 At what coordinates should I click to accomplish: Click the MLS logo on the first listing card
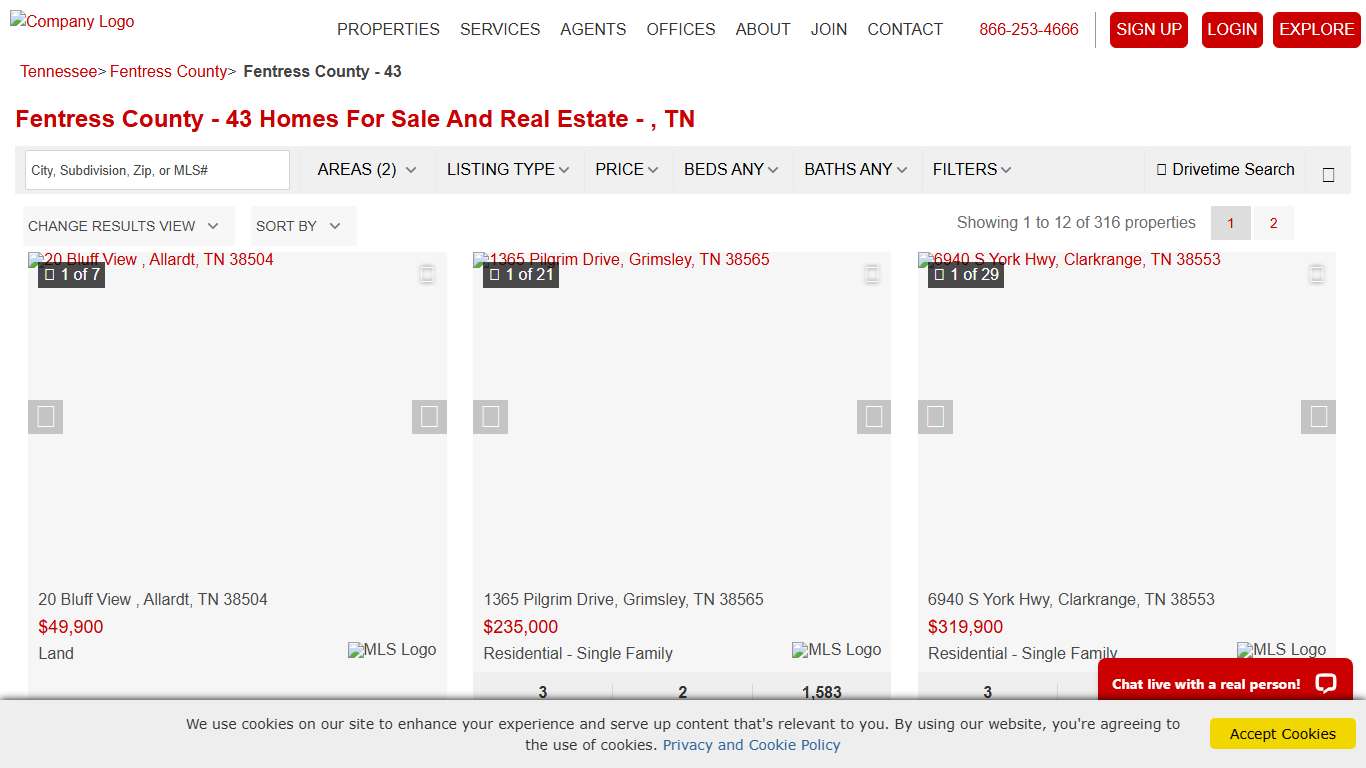[392, 649]
